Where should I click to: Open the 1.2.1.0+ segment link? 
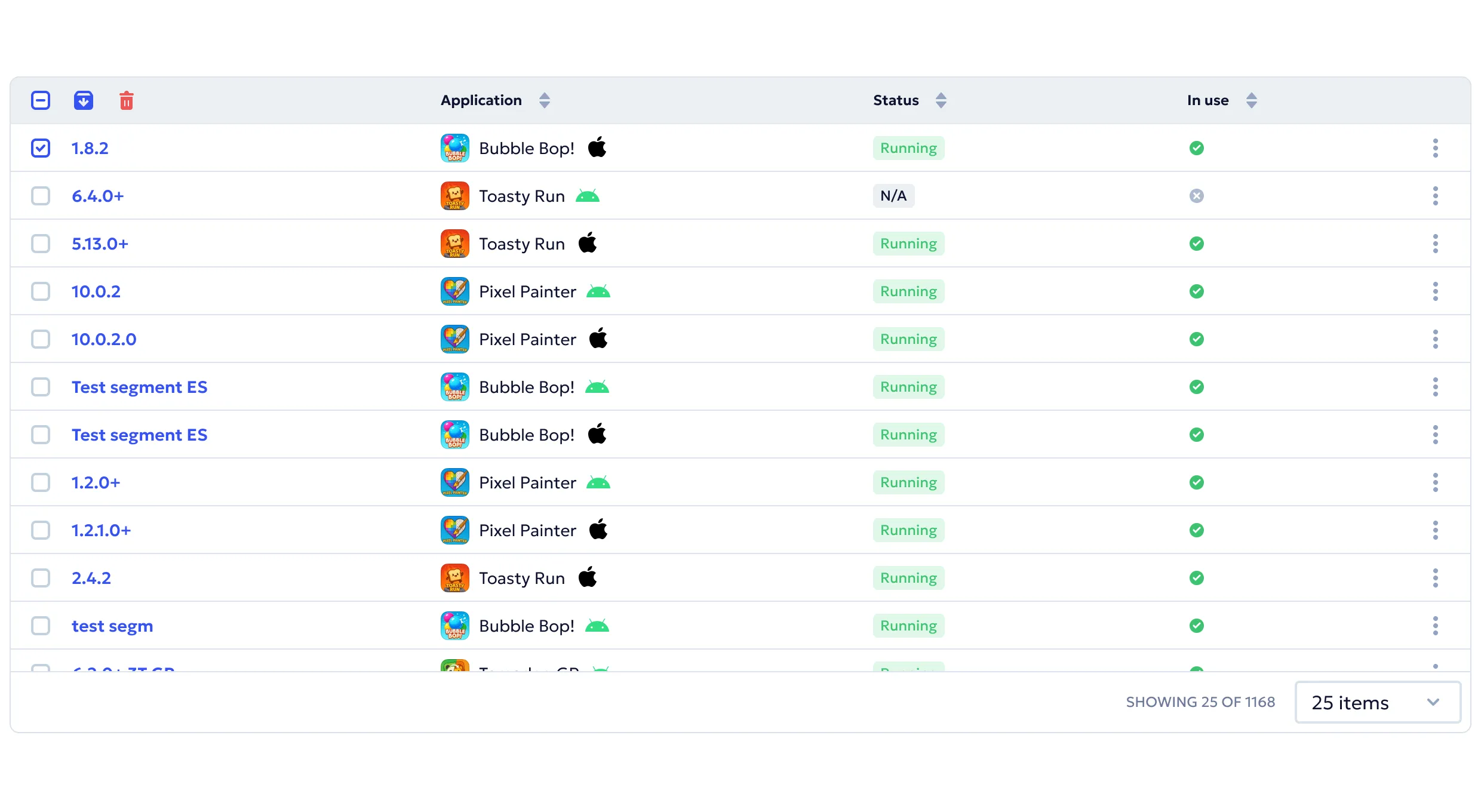(x=101, y=530)
